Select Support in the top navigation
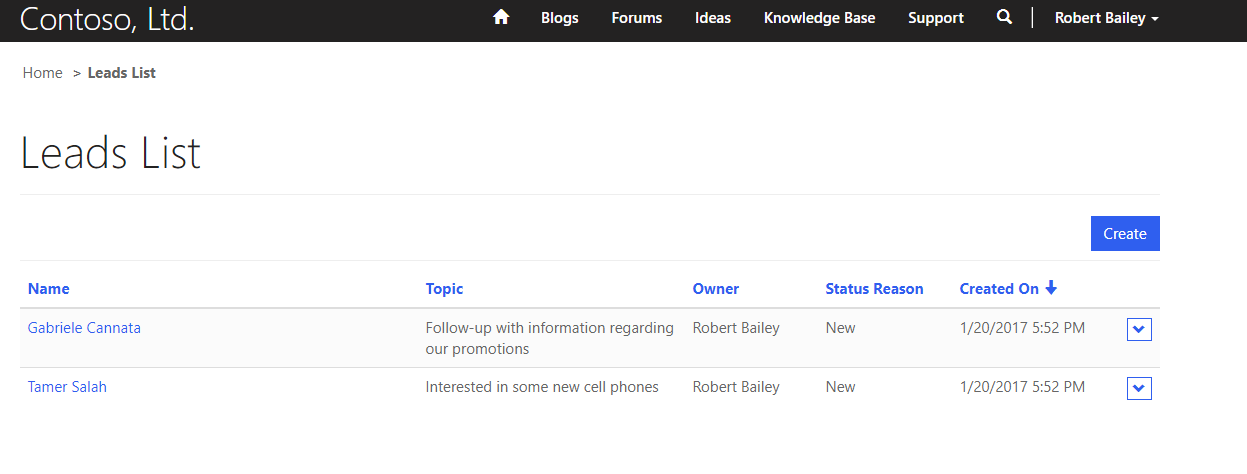This screenshot has width=1247, height=474. coord(935,18)
